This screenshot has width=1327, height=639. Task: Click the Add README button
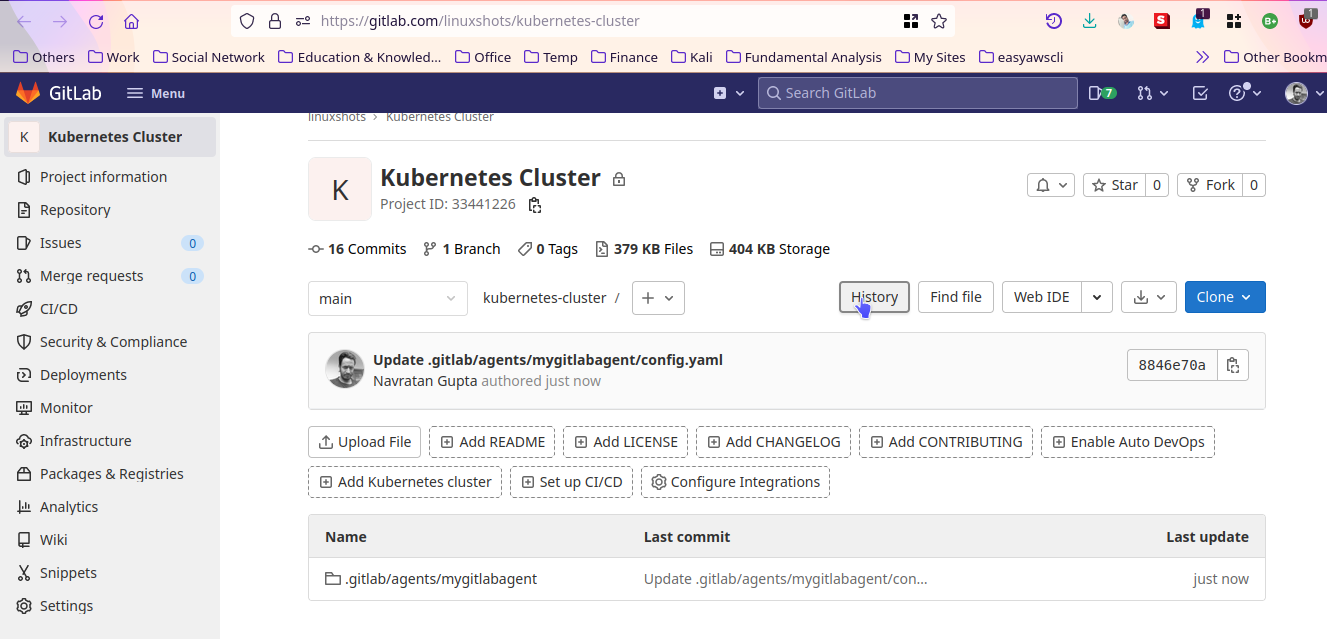pyautogui.click(x=491, y=441)
